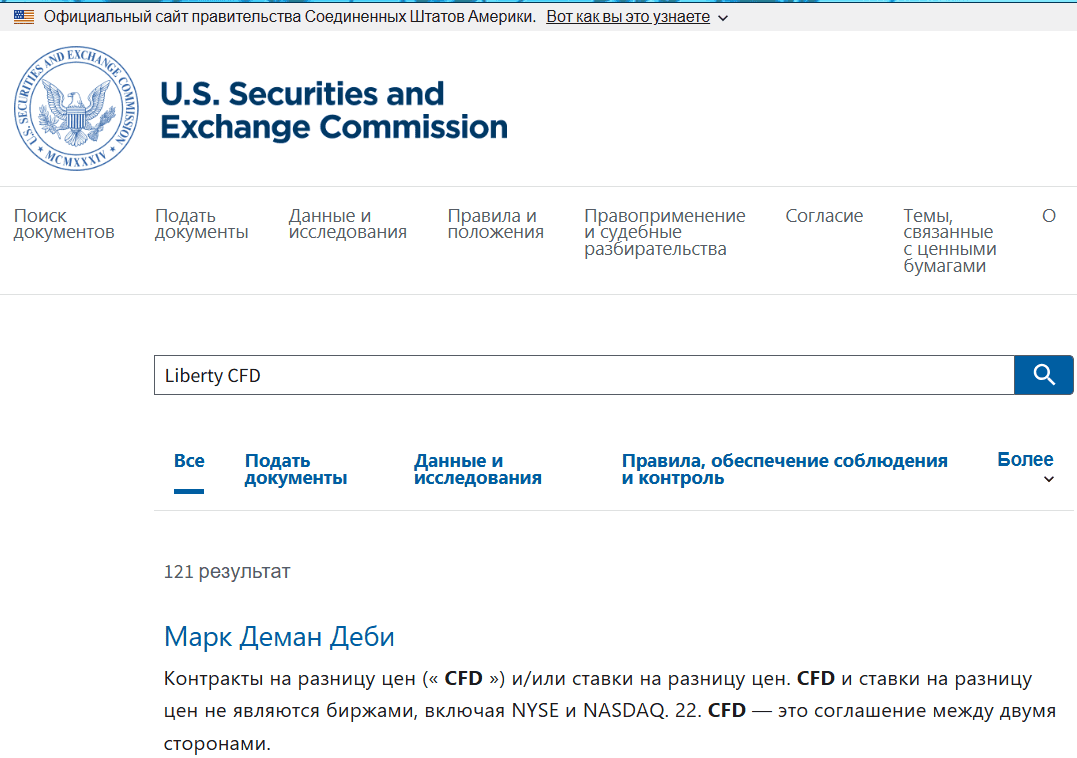The width and height of the screenshot is (1077, 758).
Task: Click inside the search field containing 'Liberty CFD'
Action: [x=500, y=374]
